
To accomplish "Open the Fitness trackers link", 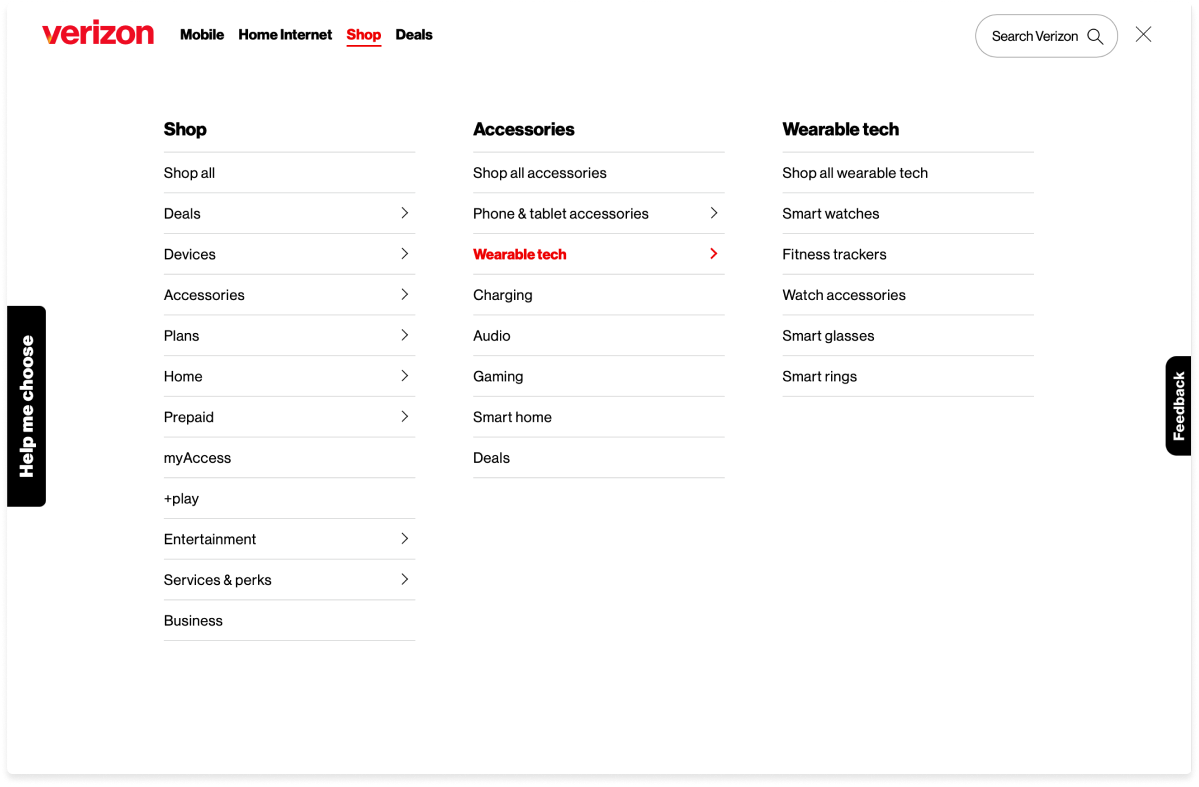I will tap(834, 254).
